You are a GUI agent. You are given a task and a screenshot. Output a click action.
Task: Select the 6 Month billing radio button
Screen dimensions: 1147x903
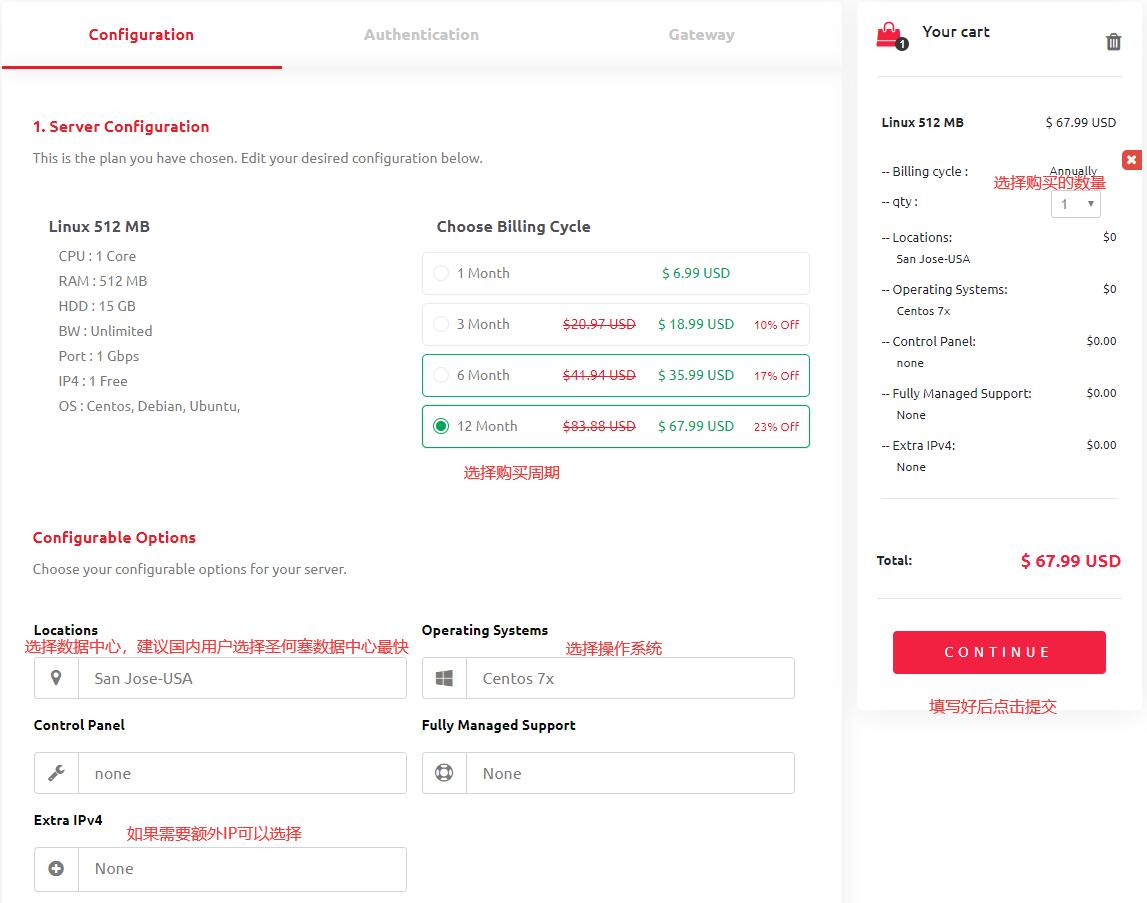pos(441,375)
